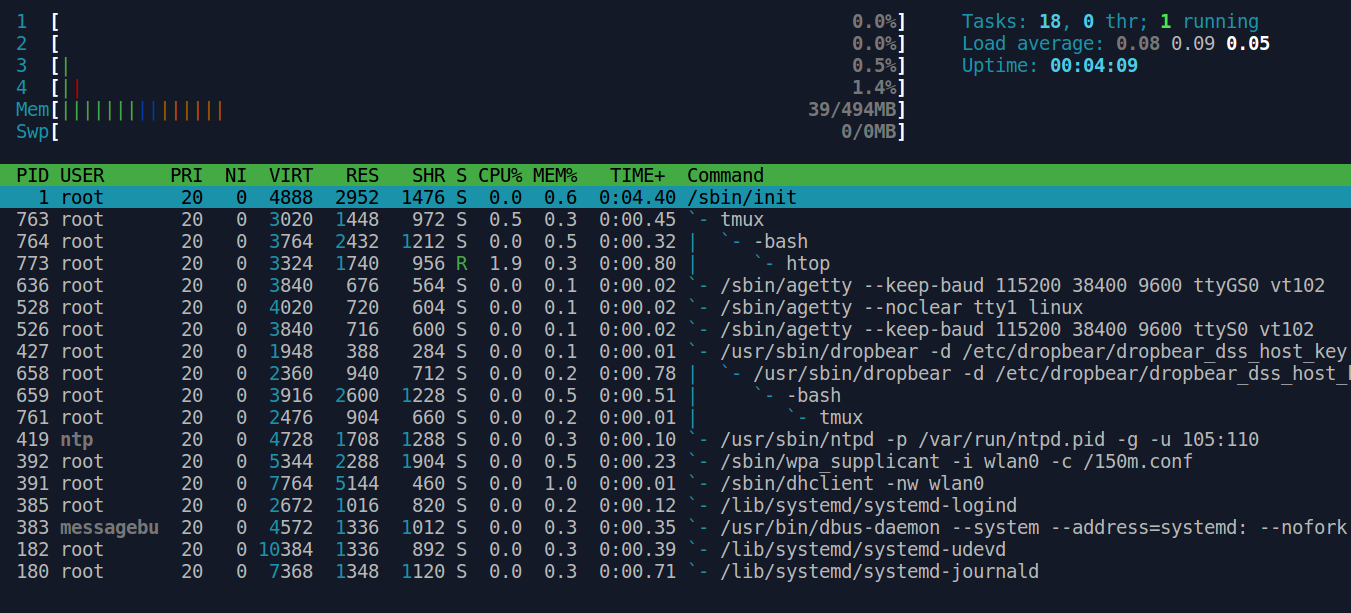This screenshot has width=1351, height=613.
Task: Select the /sbin/init process row
Action: 675,197
